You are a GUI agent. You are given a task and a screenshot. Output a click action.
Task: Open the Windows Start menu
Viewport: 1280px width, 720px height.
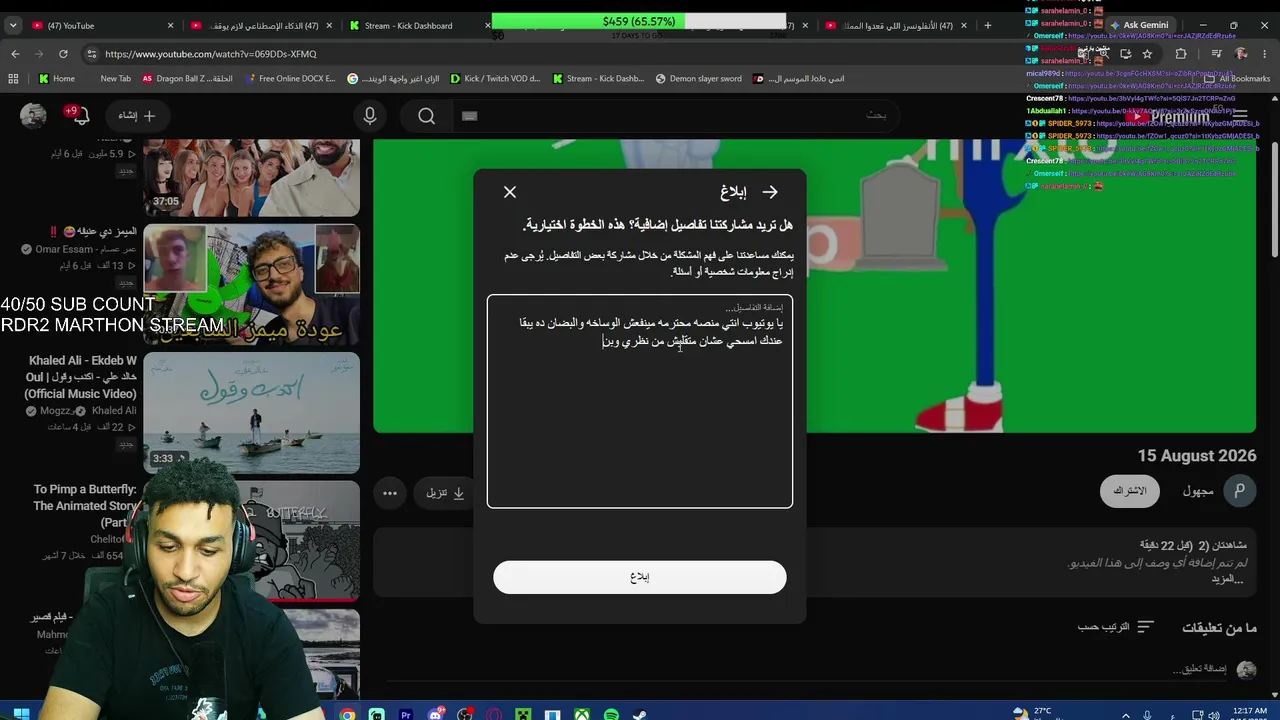tap(20, 714)
